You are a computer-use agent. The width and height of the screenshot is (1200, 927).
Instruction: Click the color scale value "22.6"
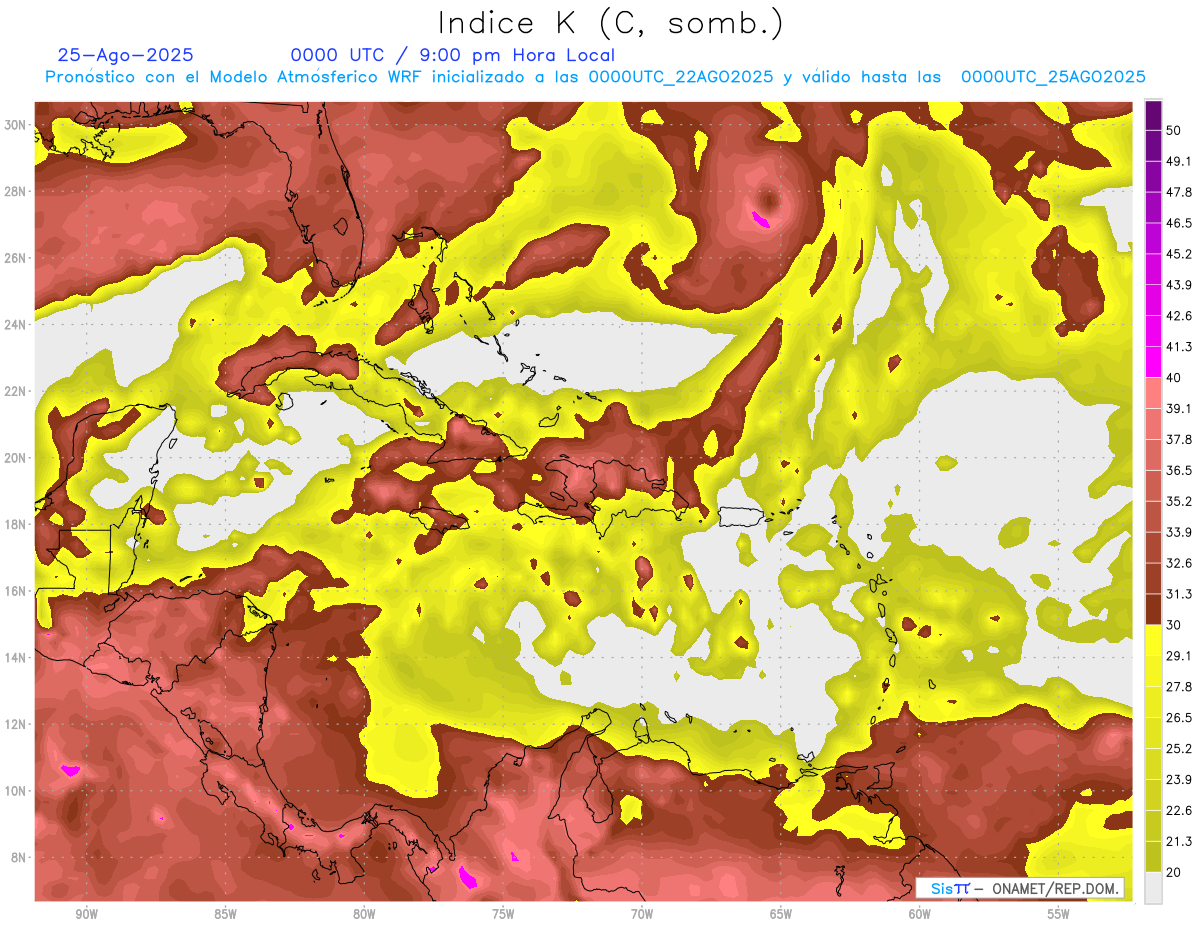pyautogui.click(x=1179, y=811)
